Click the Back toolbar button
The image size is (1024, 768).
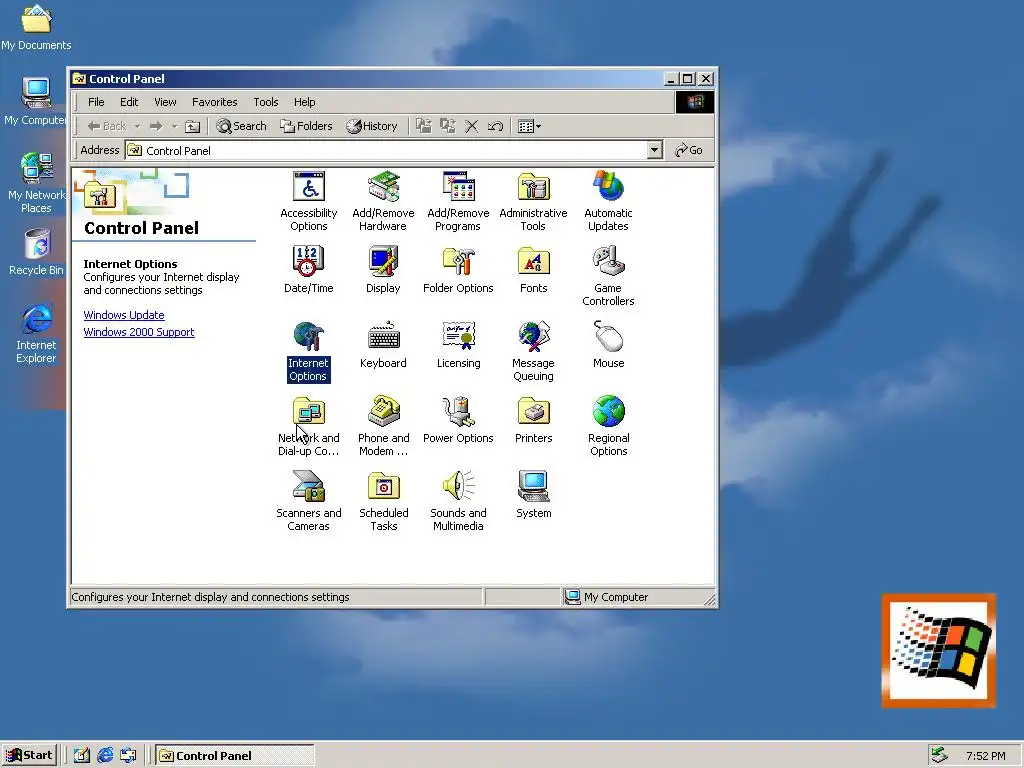point(106,126)
